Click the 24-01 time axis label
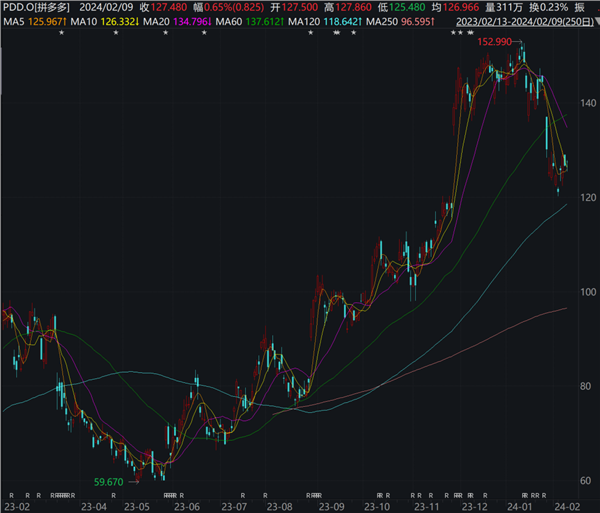Screen dimensions: 600x513 (519, 507)
